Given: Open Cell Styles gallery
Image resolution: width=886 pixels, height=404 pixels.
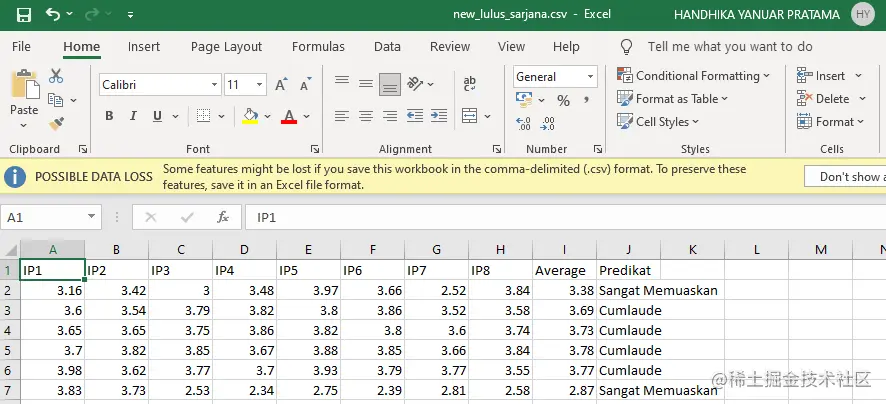Looking at the screenshot, I should [x=658, y=121].
